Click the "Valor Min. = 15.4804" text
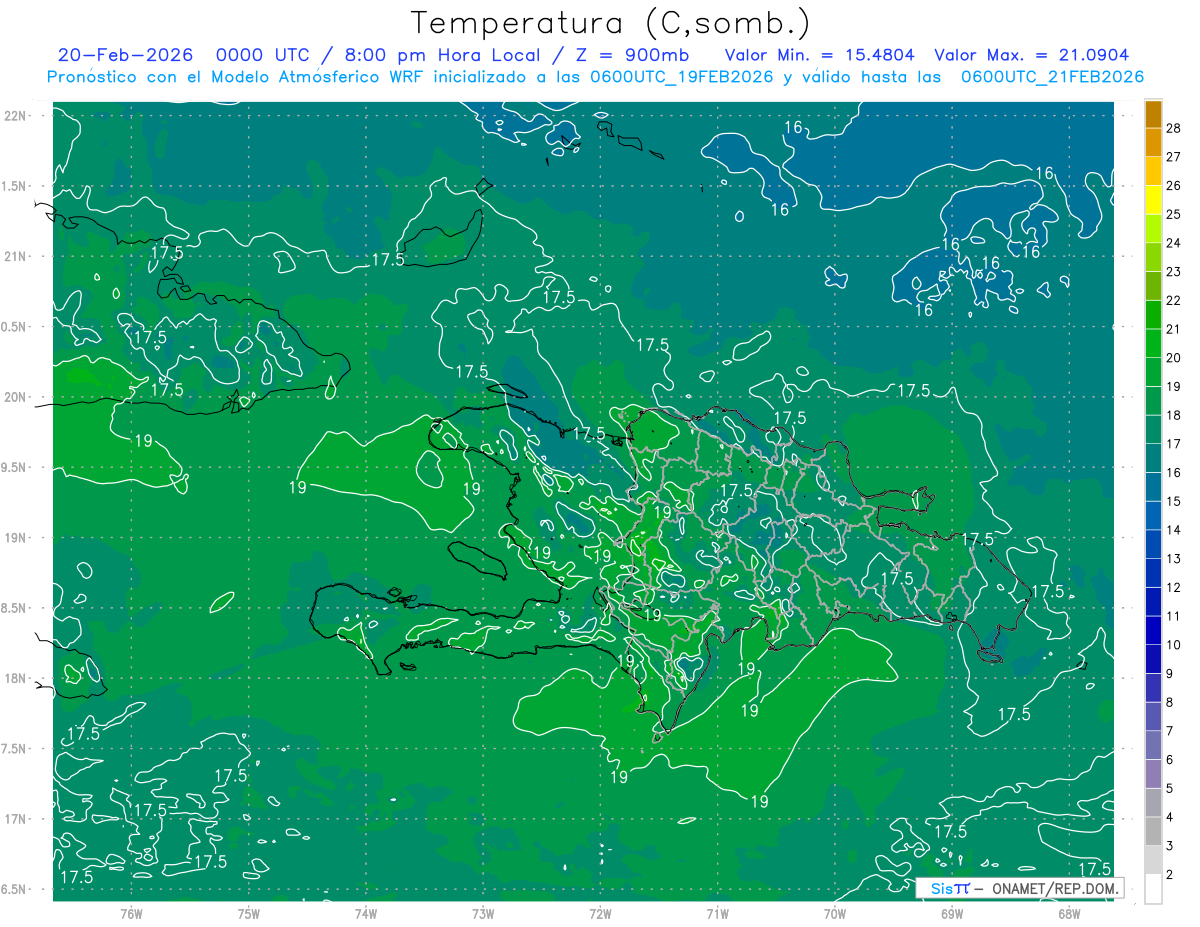1200x927 pixels. tap(818, 55)
